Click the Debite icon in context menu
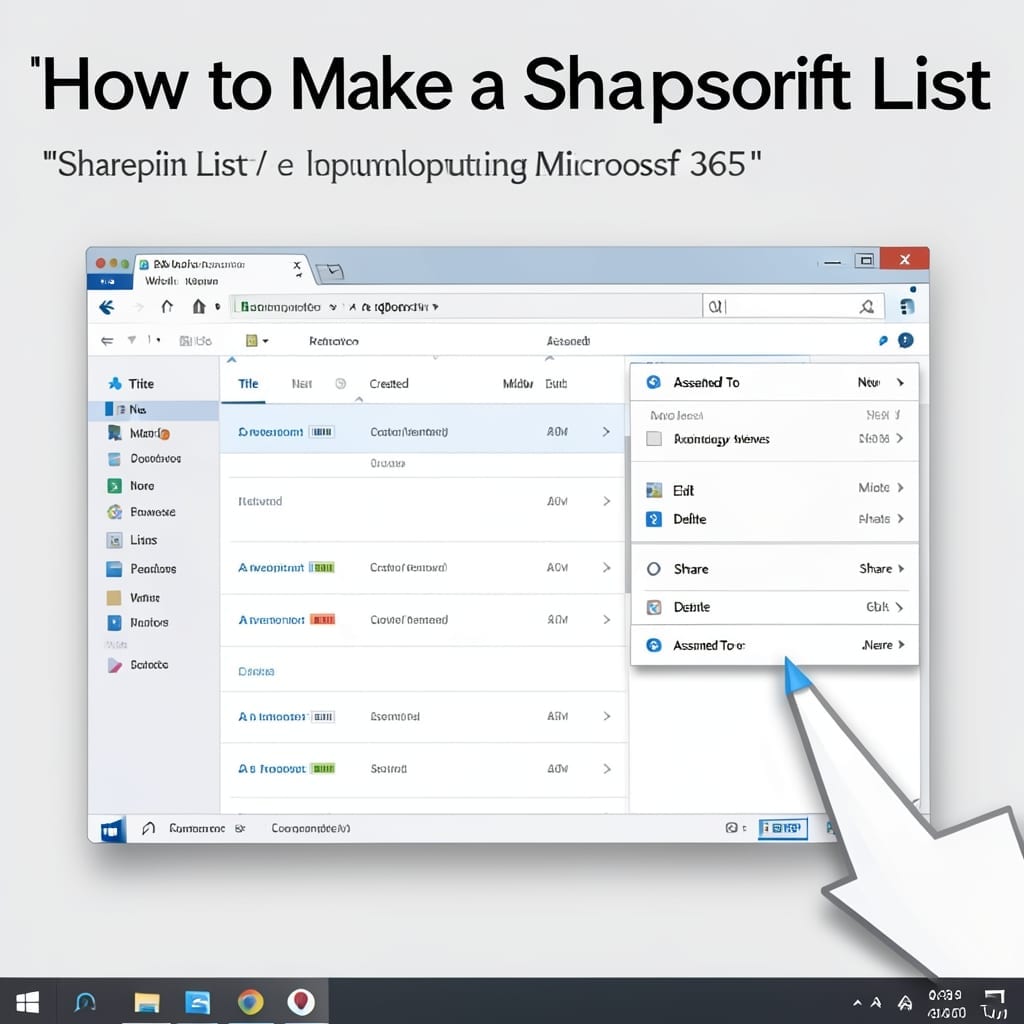 [x=654, y=607]
